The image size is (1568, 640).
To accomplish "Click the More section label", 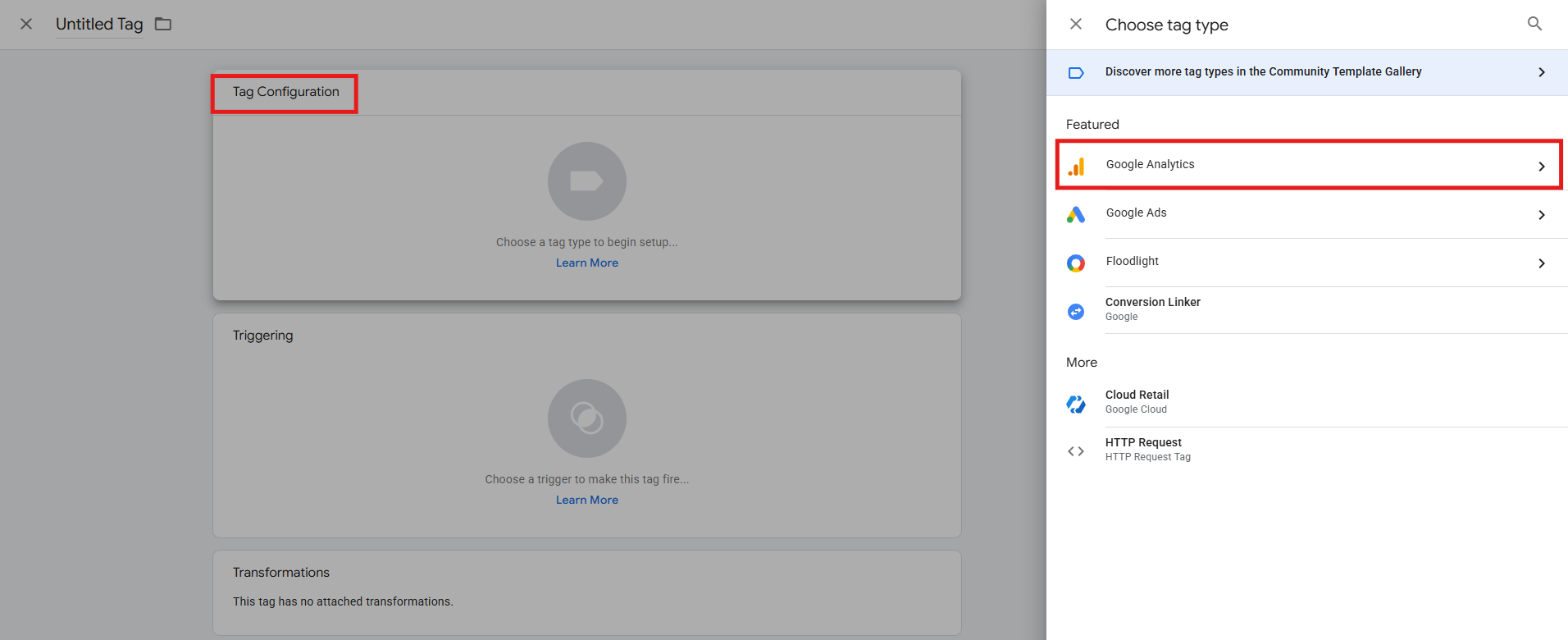I will (1082, 363).
